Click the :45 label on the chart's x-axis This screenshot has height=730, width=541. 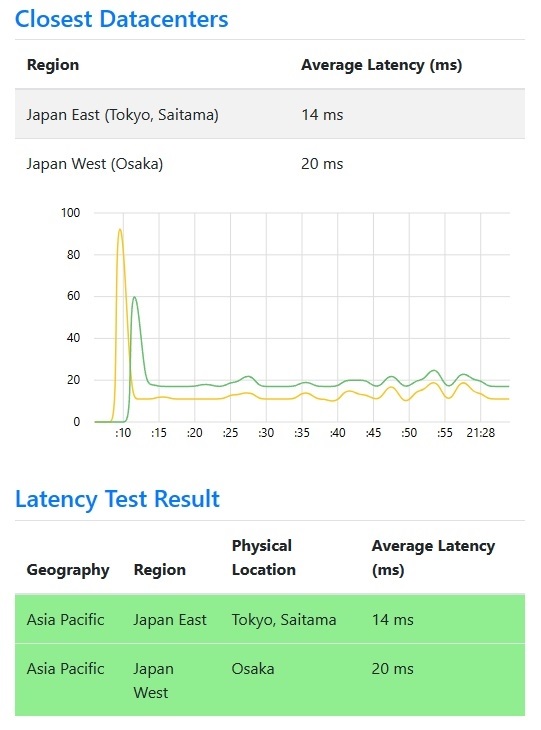[x=373, y=433]
